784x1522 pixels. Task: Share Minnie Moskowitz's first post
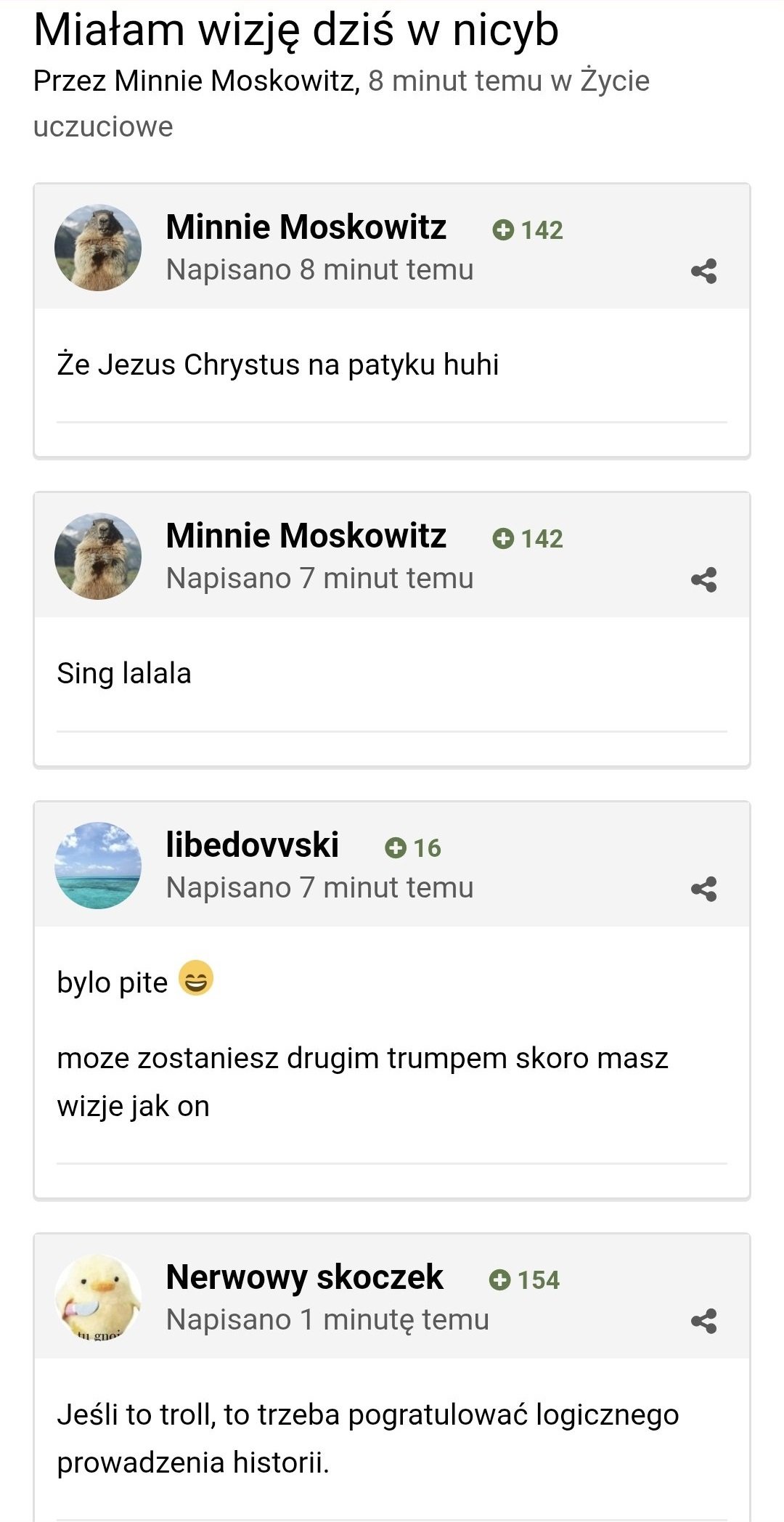click(x=703, y=272)
